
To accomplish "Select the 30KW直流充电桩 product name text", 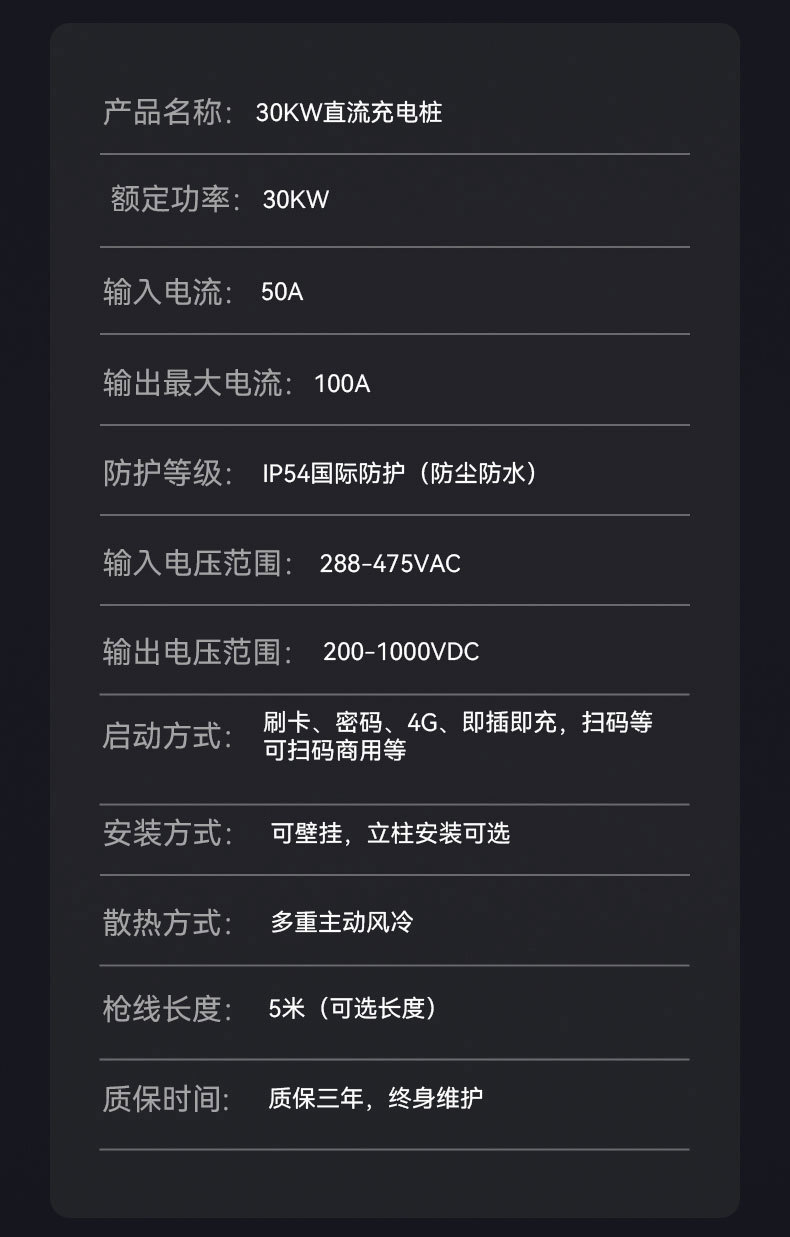I will tap(348, 112).
